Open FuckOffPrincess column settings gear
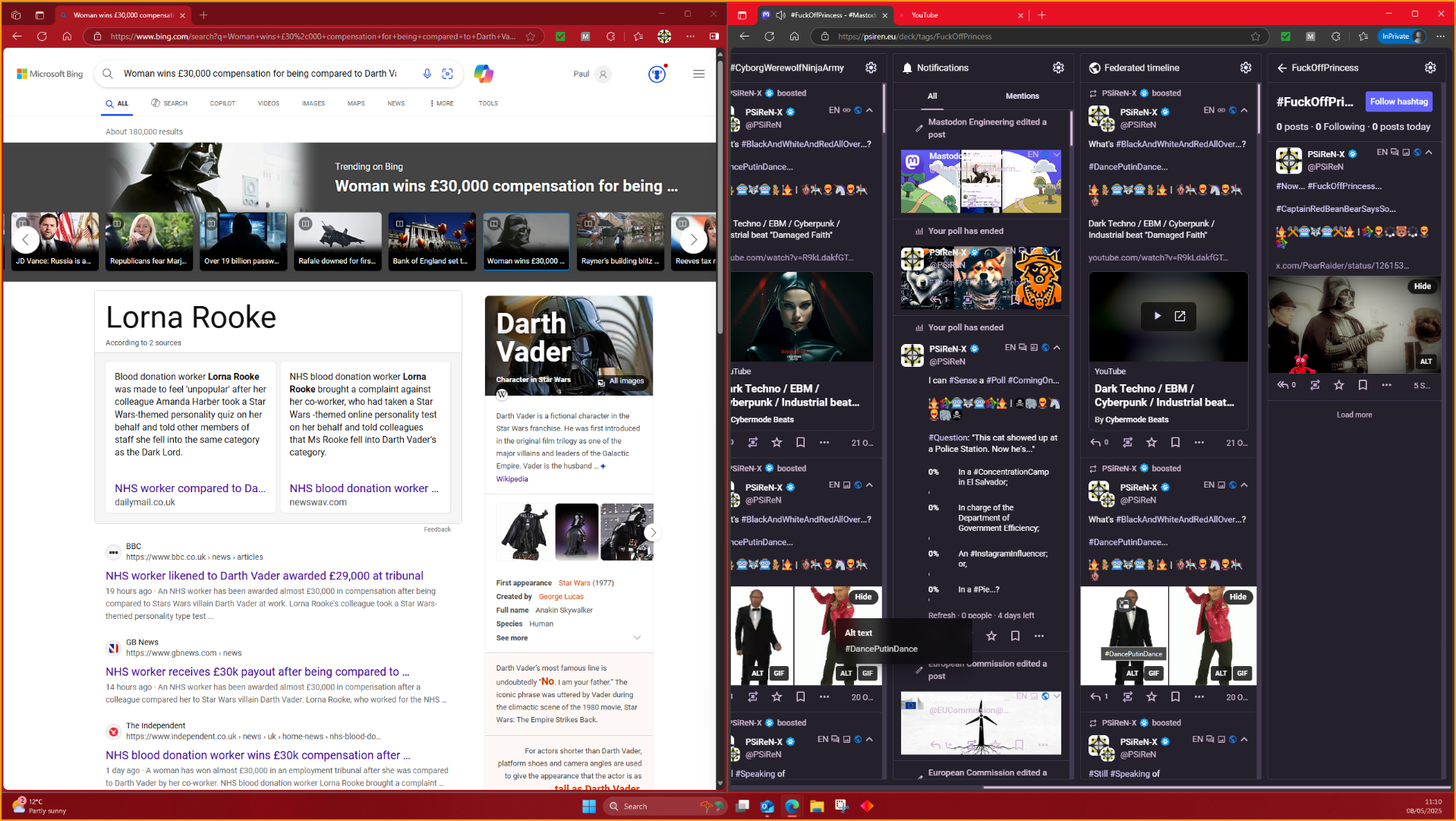 [x=1430, y=68]
